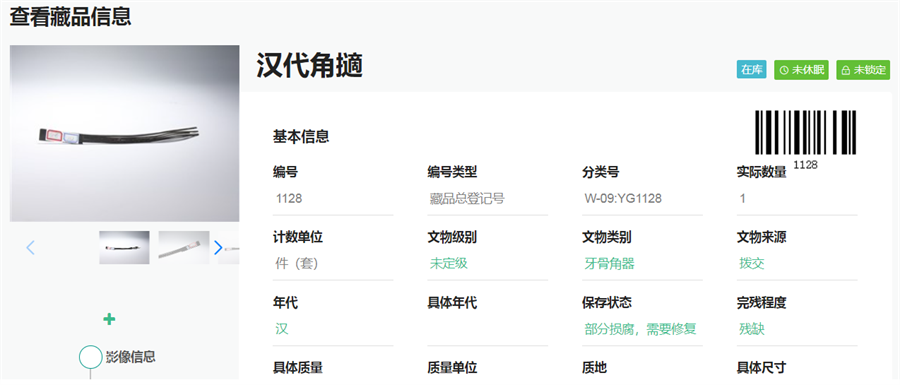Click the 分类号 label
Screen dimensions: 900x385
tap(600, 172)
